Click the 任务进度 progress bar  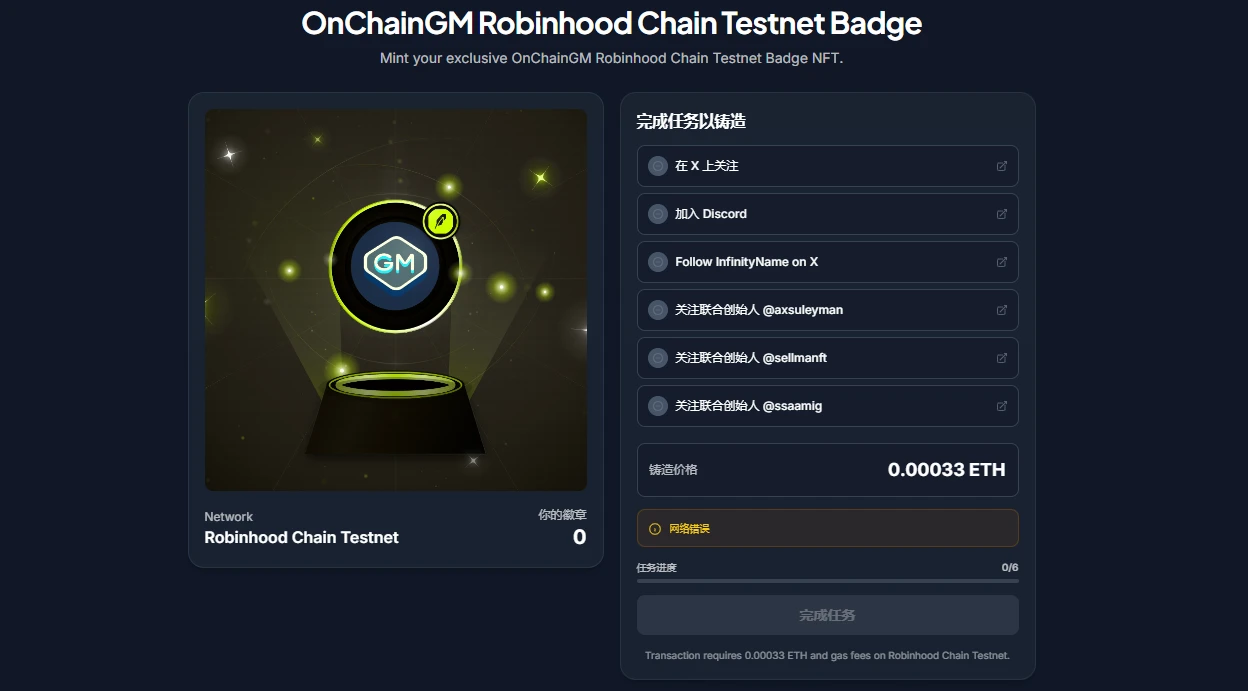827,578
